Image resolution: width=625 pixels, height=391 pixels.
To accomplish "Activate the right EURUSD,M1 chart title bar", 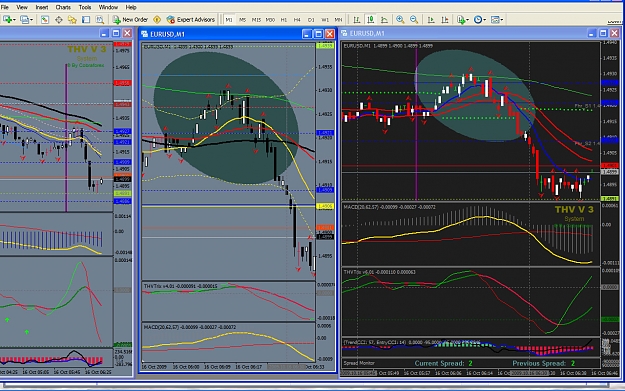I will [x=481, y=33].
